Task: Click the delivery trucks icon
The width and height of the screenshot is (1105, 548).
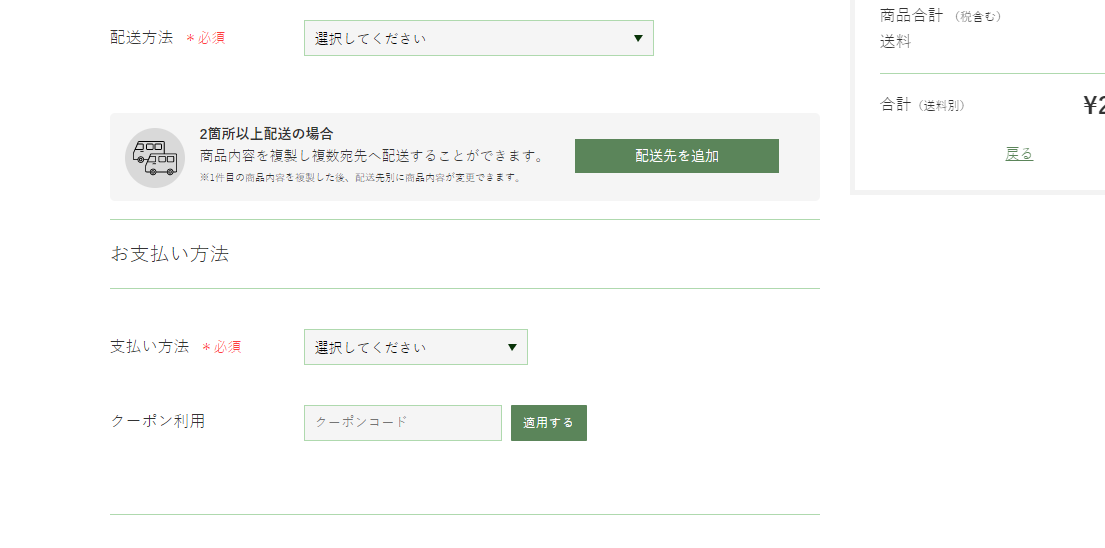Action: tap(155, 158)
